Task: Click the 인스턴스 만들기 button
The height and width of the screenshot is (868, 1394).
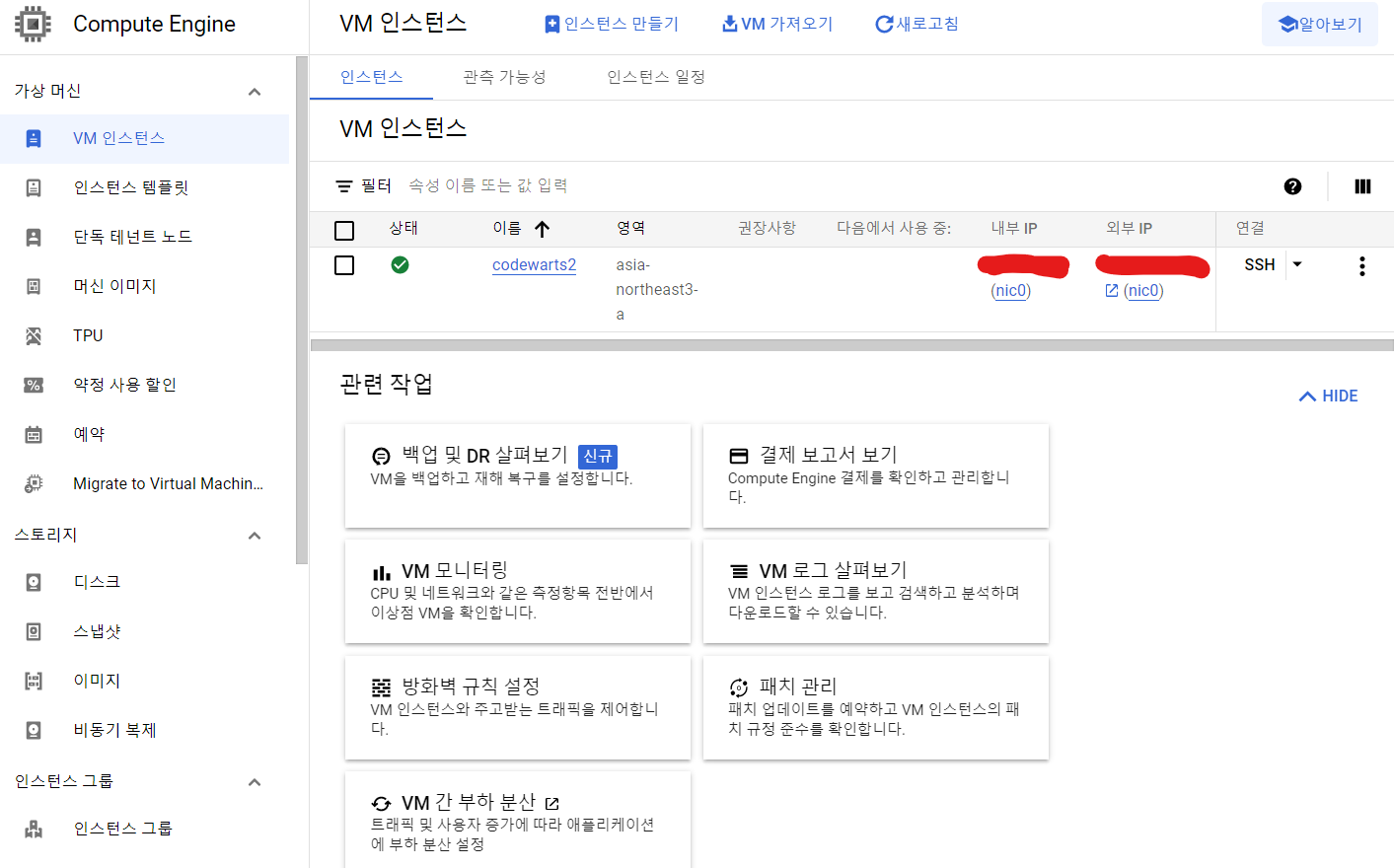Action: (x=612, y=24)
